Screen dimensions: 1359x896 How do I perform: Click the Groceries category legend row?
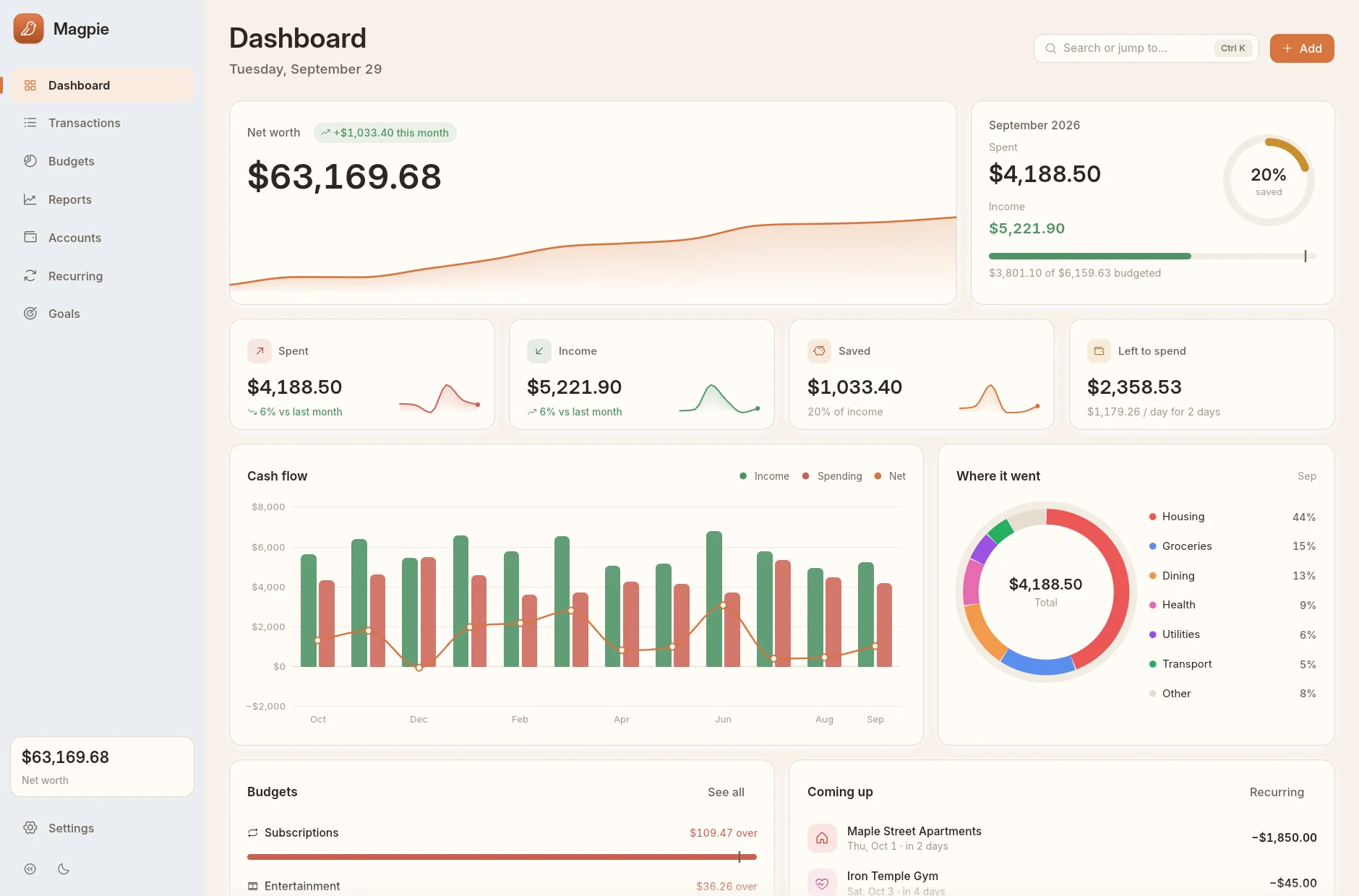[x=1232, y=546]
